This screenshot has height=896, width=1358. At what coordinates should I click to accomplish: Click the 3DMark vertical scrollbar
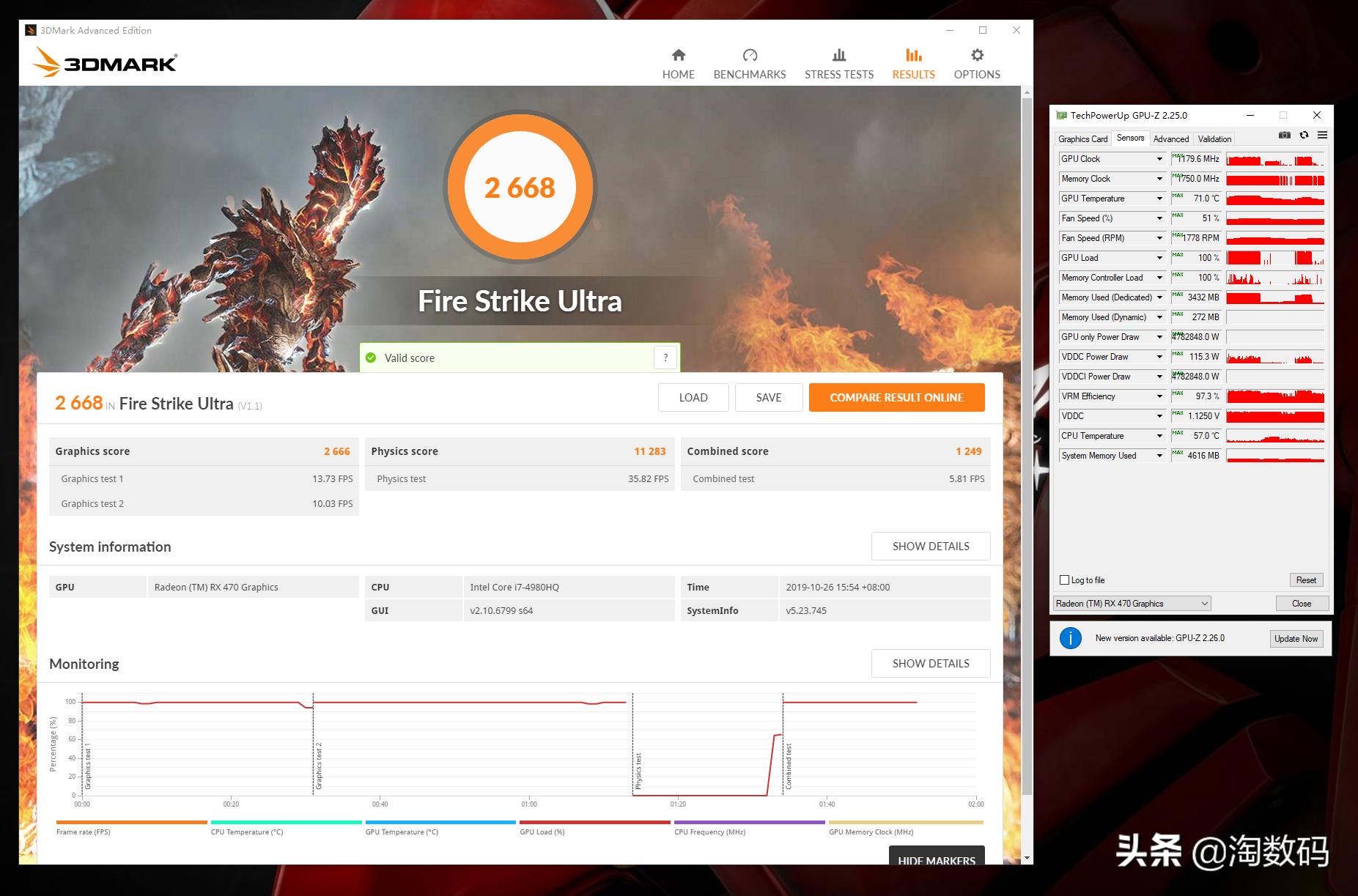pyautogui.click(x=1027, y=440)
